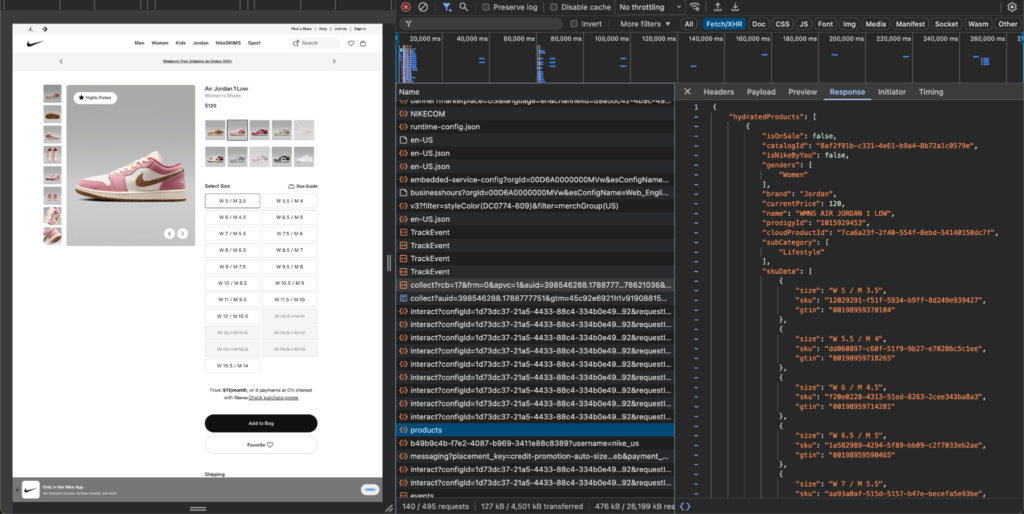
Task: Close the request details panel
Action: point(687,92)
